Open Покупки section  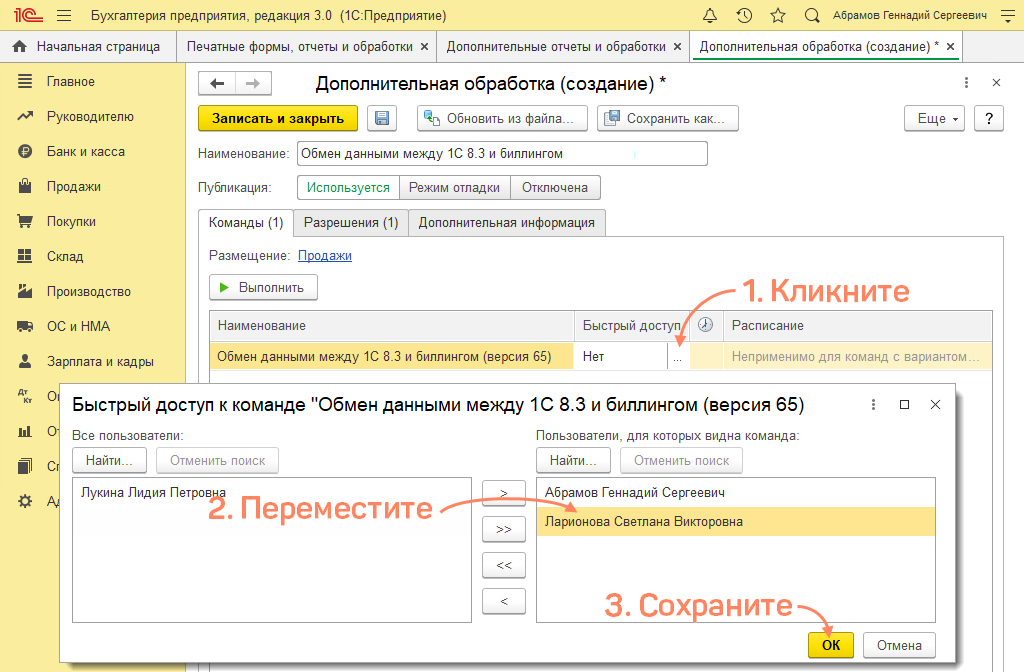pyautogui.click(x=71, y=221)
